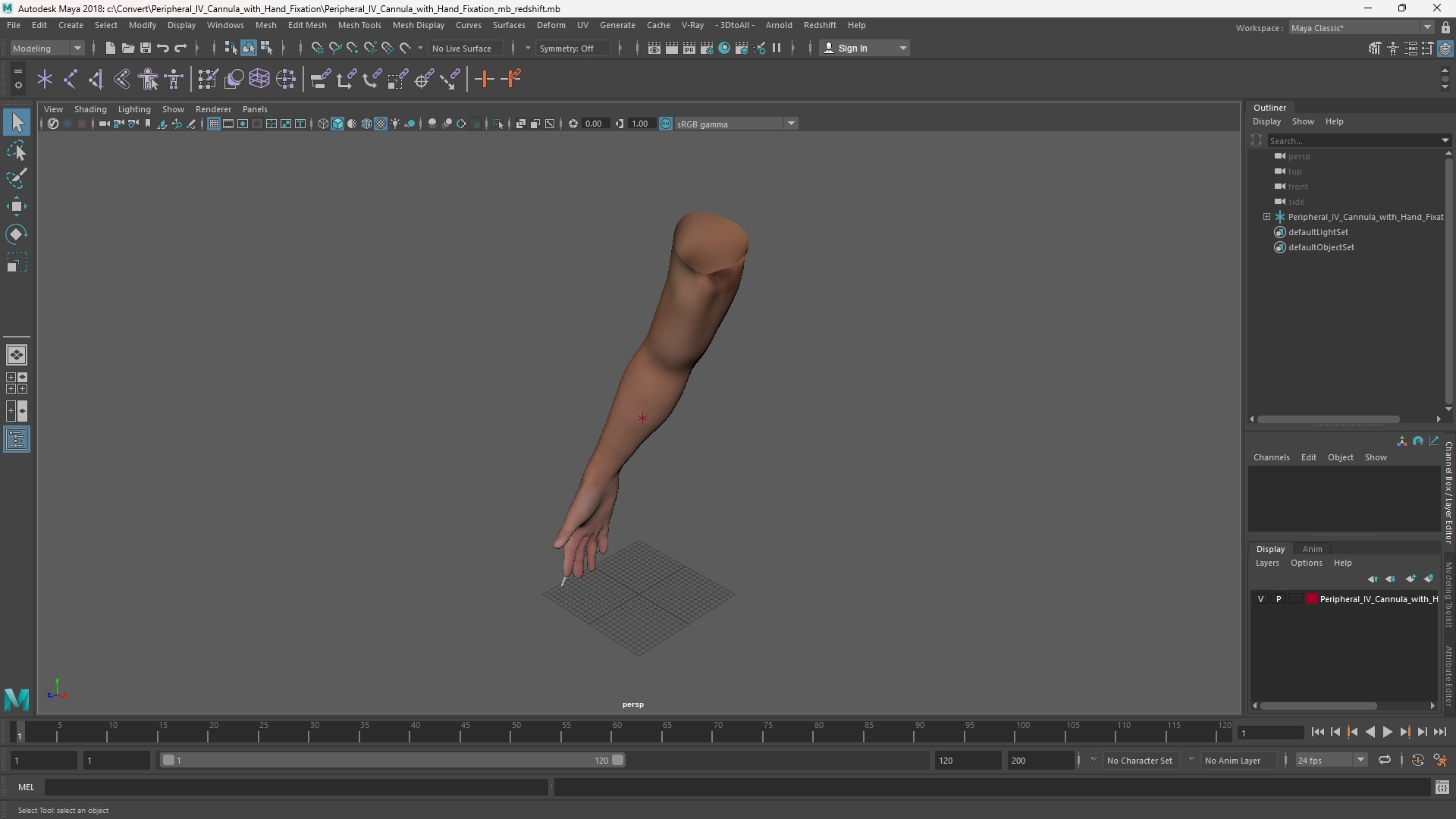Click the MEL script language label
Screen dimensions: 1456x819
(26, 787)
